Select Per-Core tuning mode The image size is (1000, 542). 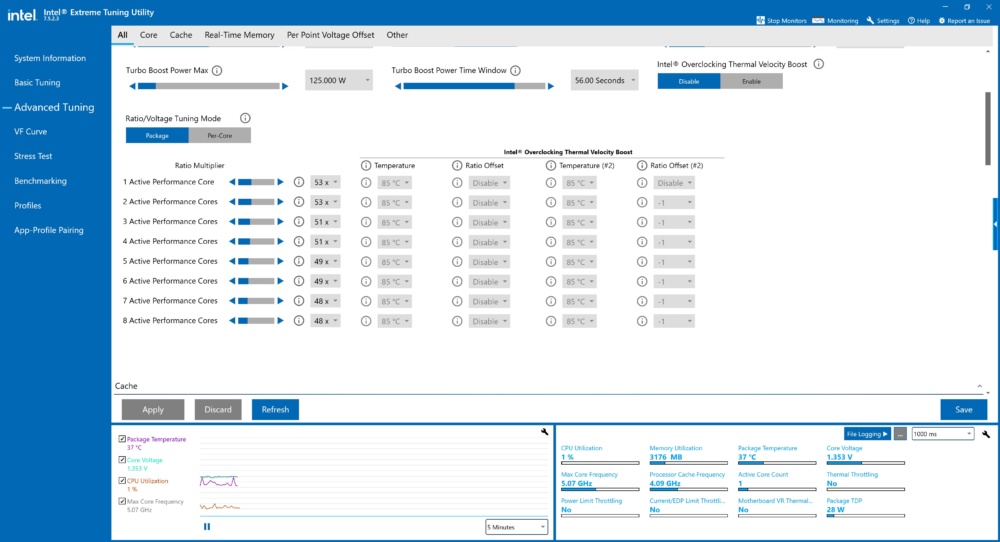pos(219,135)
